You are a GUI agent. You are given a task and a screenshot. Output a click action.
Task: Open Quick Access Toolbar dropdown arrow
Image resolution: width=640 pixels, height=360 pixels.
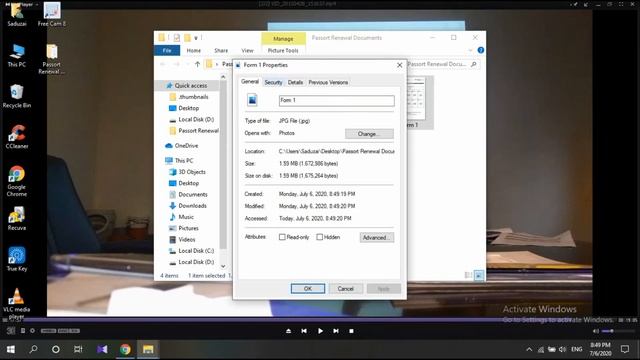pyautogui.click(x=196, y=38)
